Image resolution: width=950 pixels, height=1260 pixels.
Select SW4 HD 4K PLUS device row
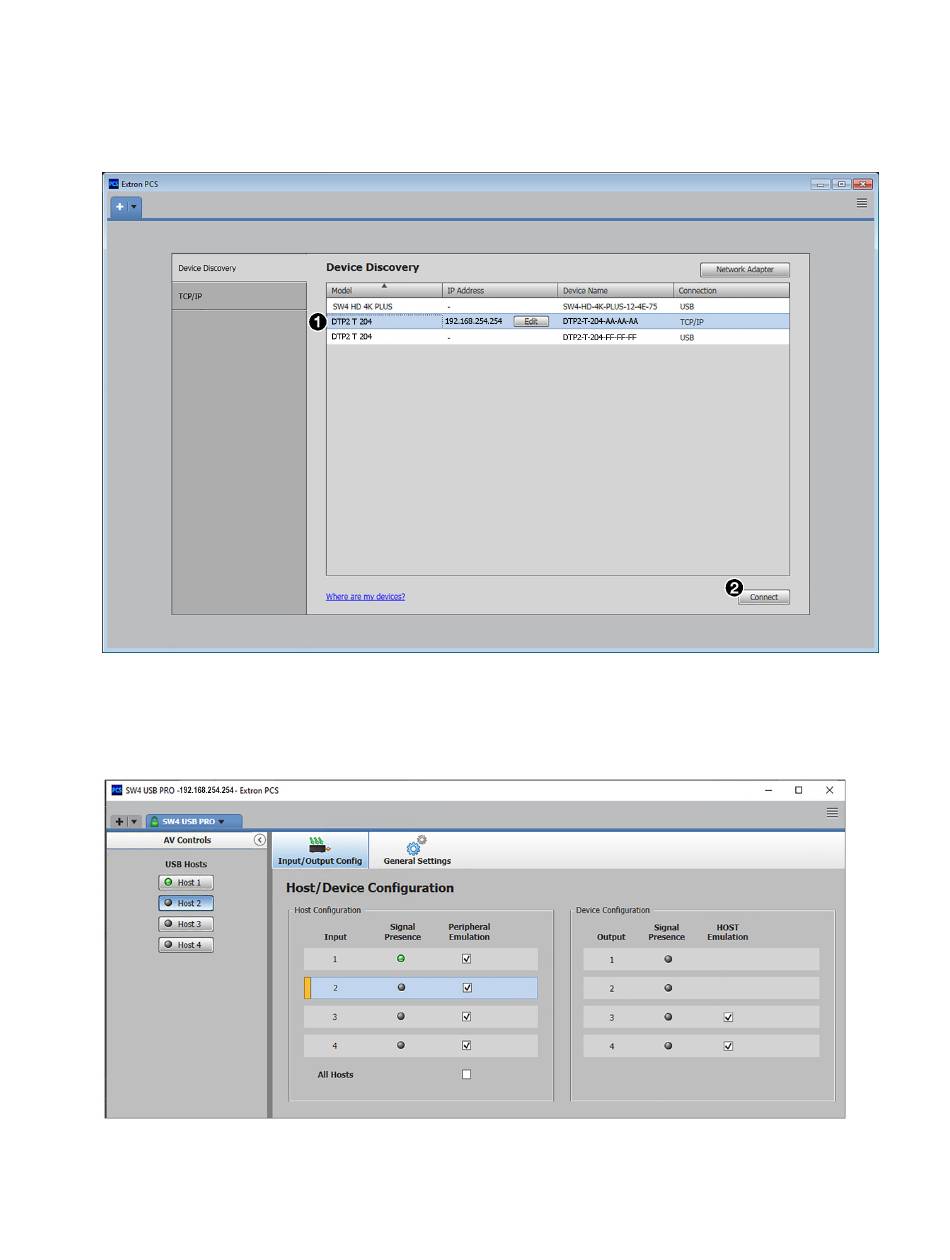558,306
